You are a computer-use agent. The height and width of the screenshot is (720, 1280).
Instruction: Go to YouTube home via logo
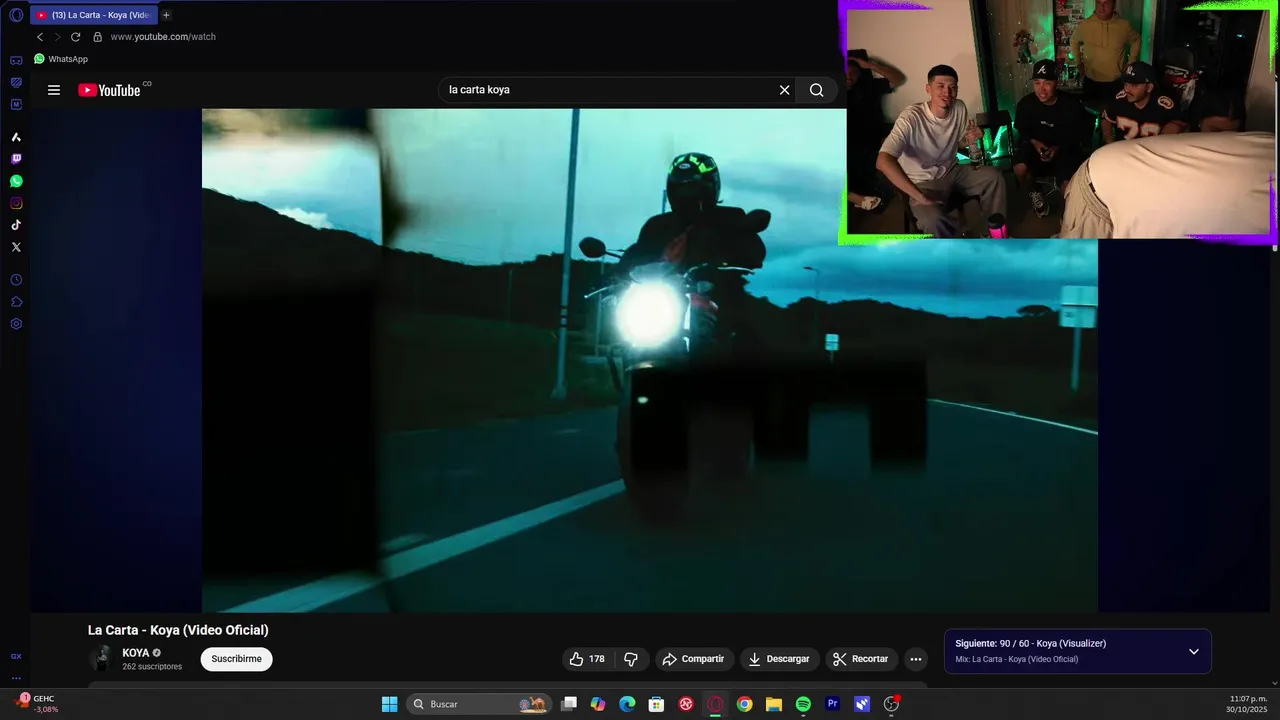(x=109, y=90)
